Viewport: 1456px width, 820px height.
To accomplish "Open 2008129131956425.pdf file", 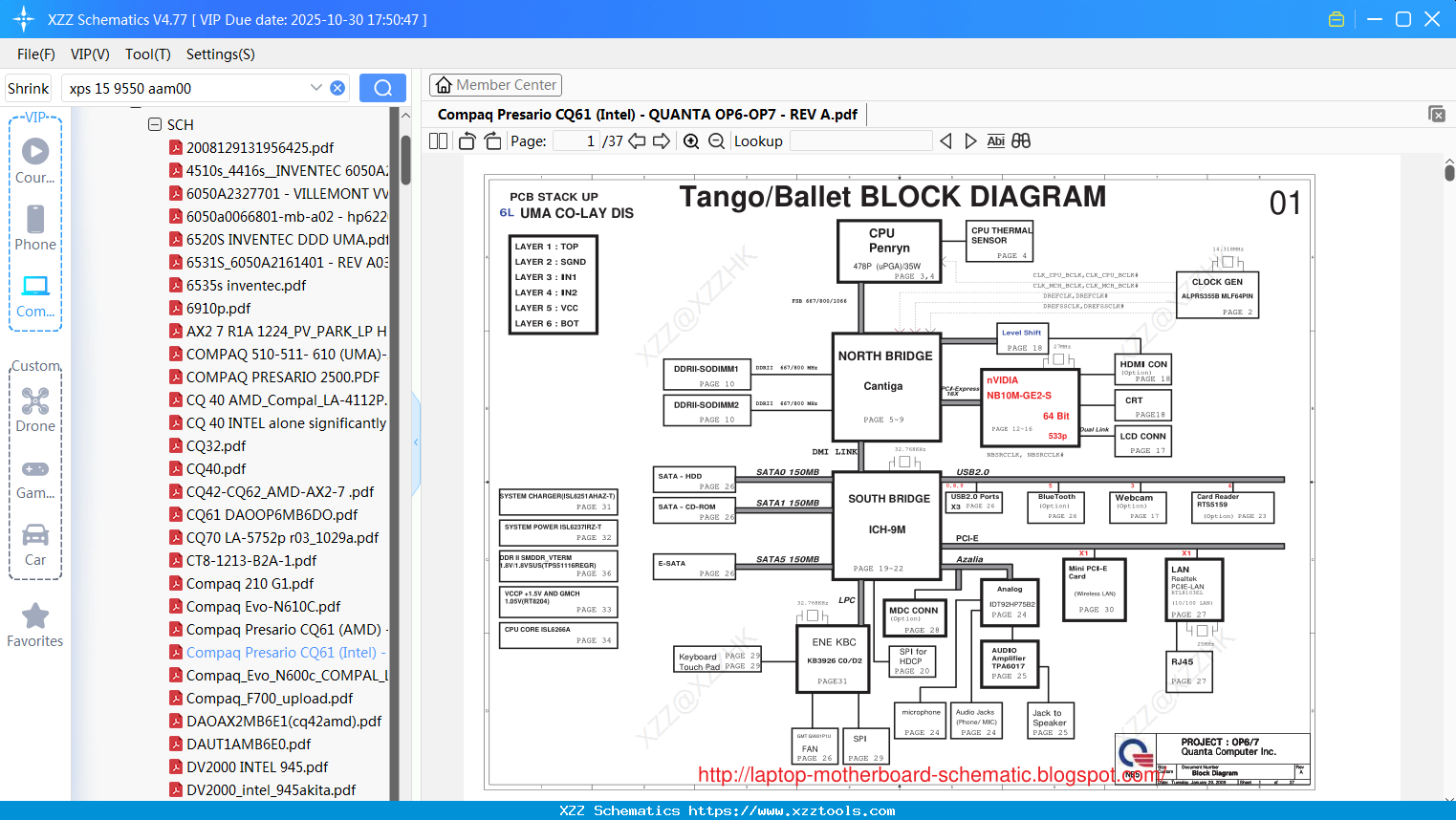I will (x=260, y=147).
